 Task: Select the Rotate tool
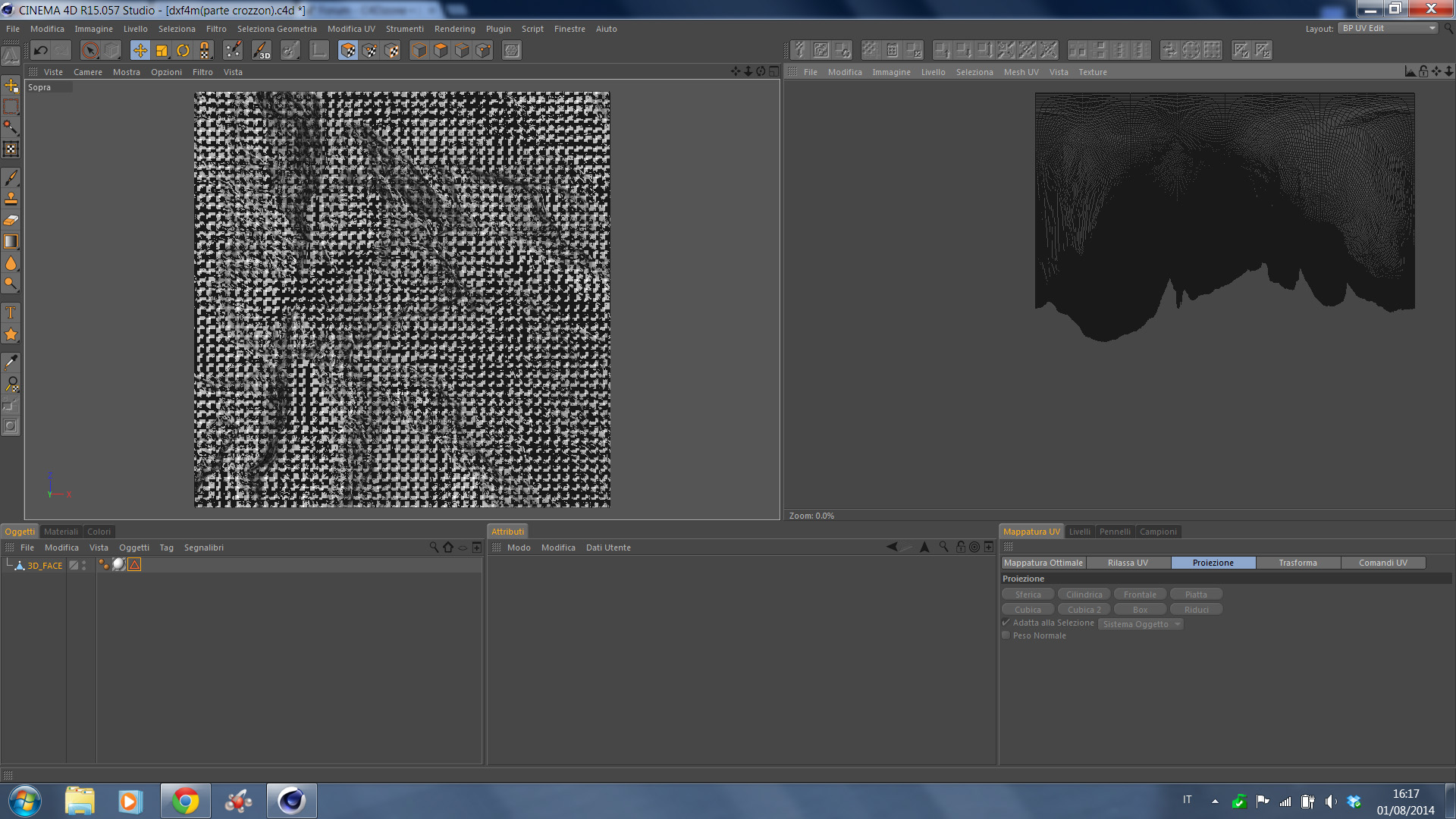183,51
